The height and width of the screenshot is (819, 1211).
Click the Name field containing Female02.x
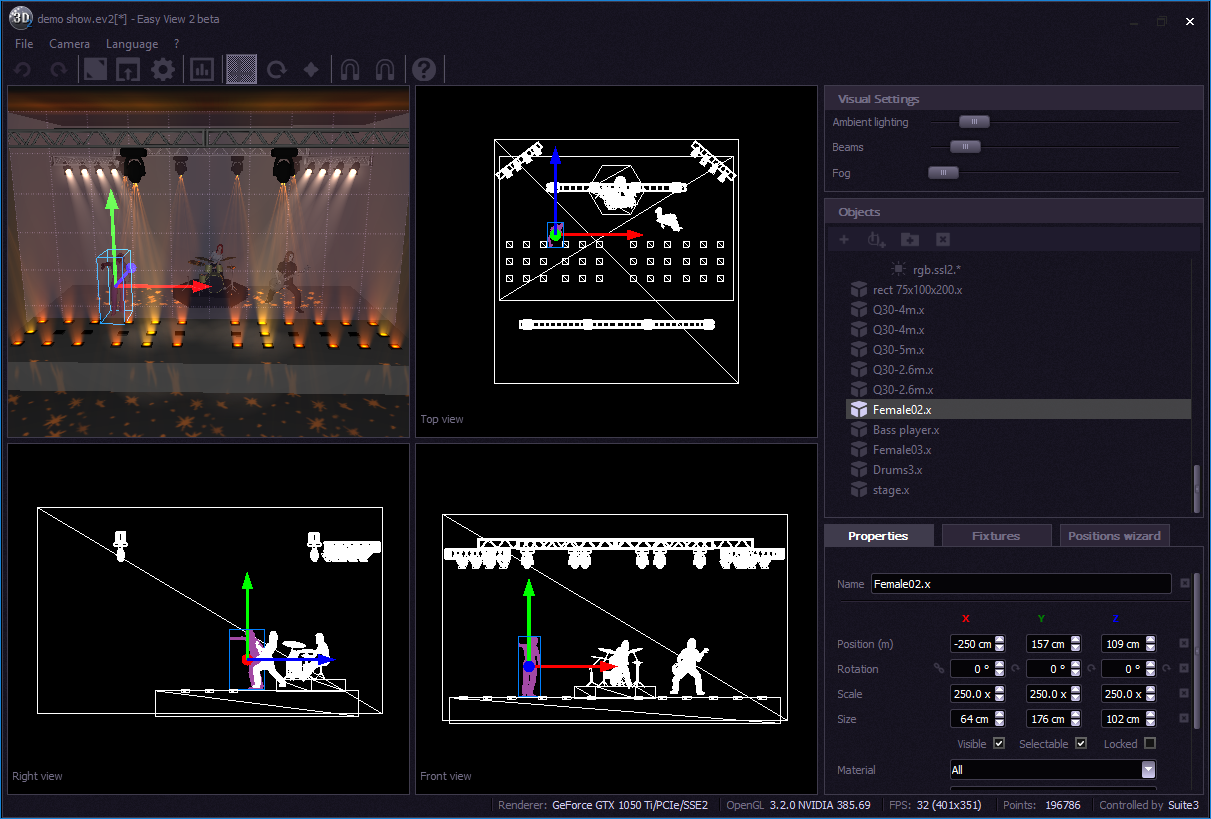tap(1020, 584)
